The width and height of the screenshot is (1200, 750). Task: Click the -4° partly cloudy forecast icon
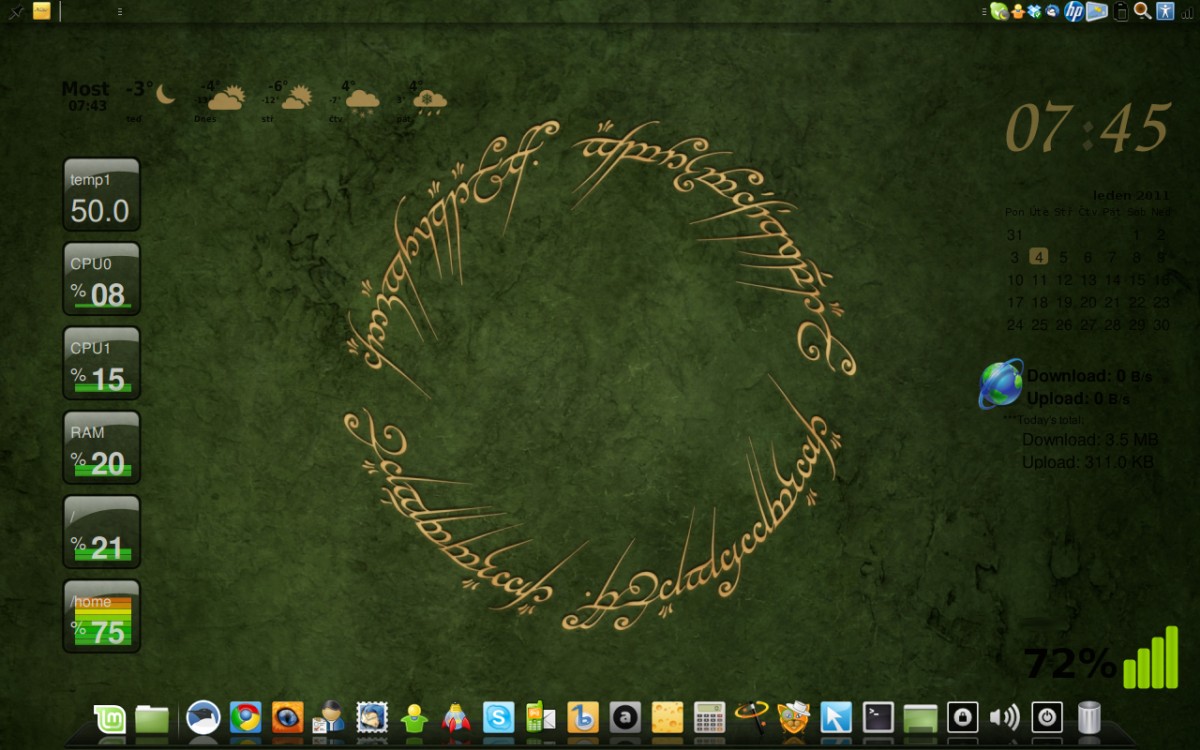tap(226, 98)
